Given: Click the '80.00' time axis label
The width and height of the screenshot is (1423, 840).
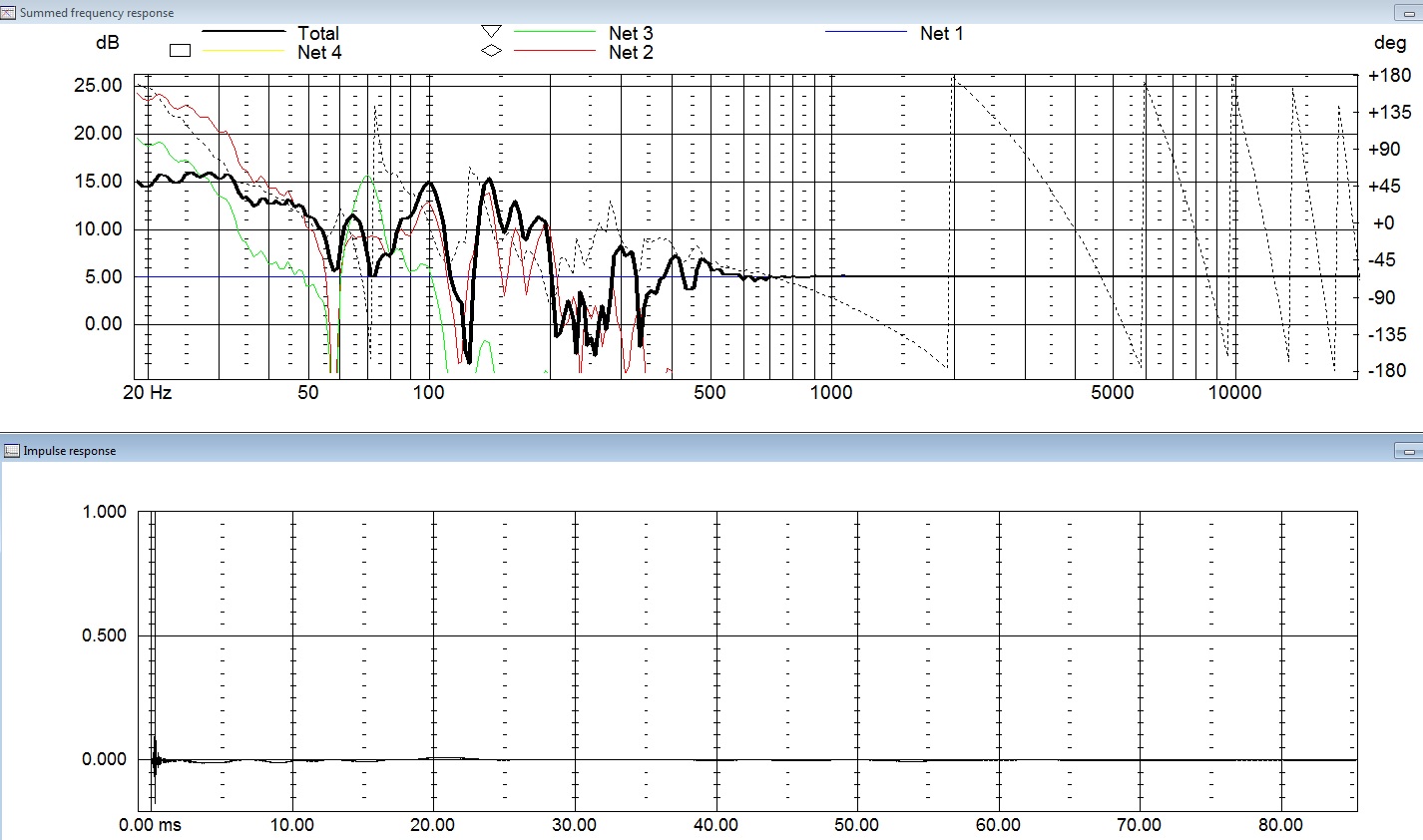Looking at the screenshot, I should 1280,825.
